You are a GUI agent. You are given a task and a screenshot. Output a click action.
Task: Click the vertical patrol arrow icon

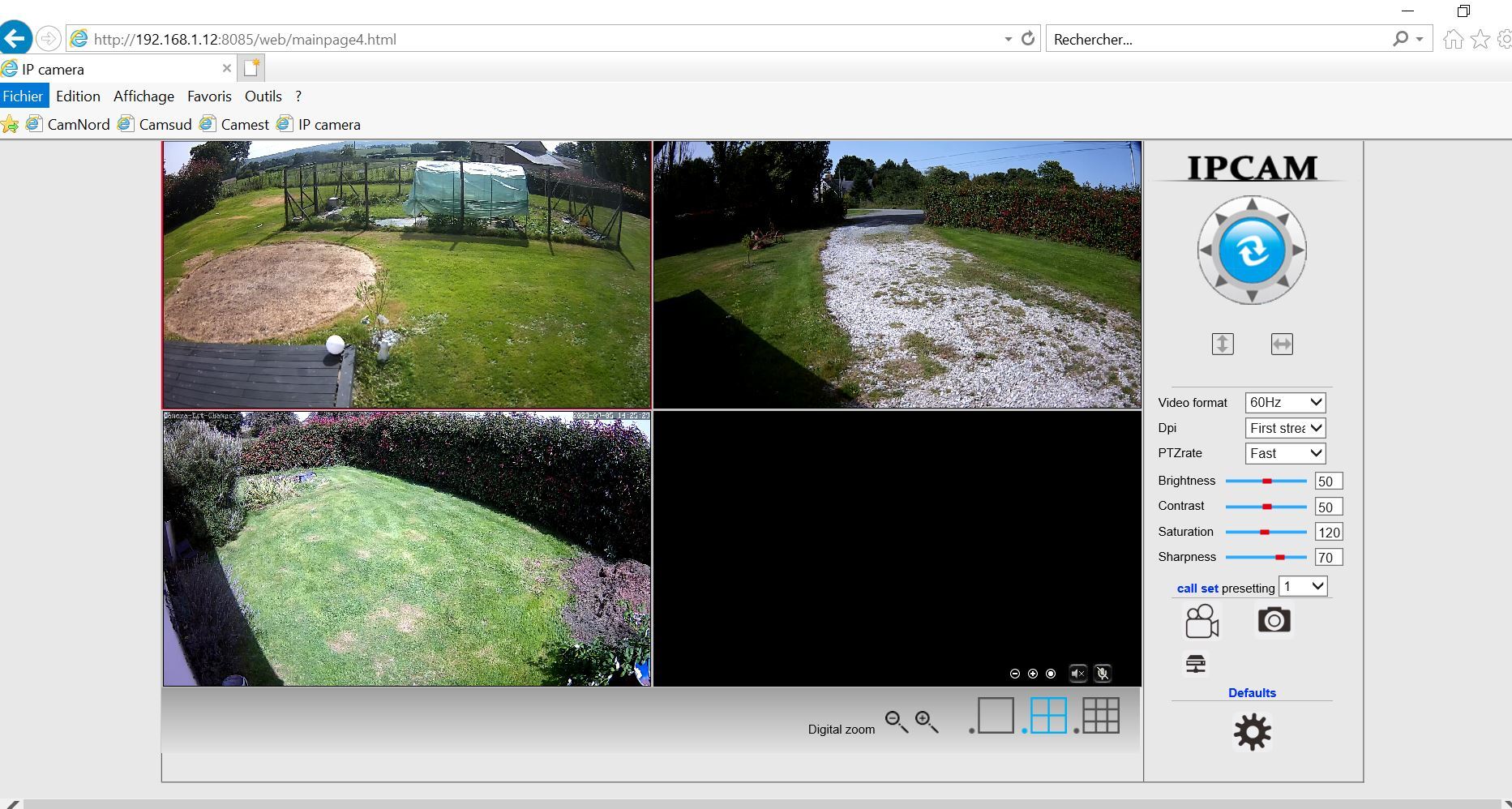[x=1223, y=345]
